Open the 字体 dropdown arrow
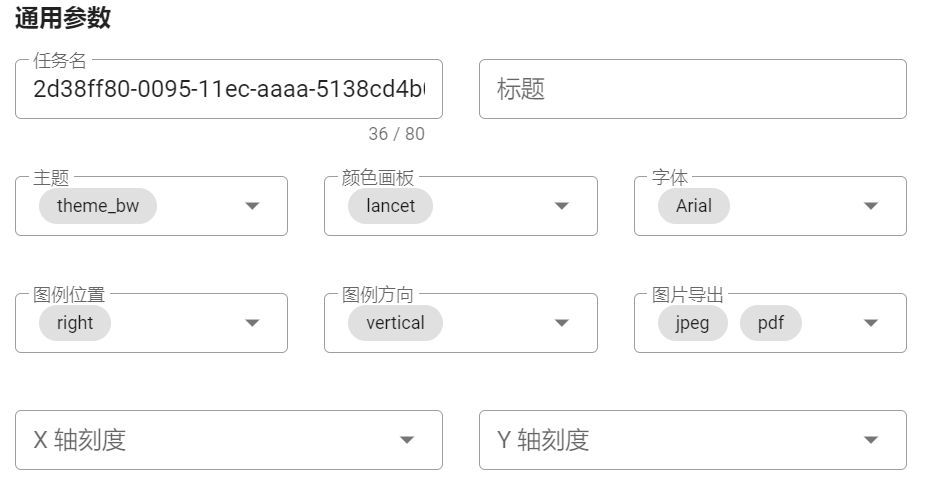The width and height of the screenshot is (927, 478). 871,206
